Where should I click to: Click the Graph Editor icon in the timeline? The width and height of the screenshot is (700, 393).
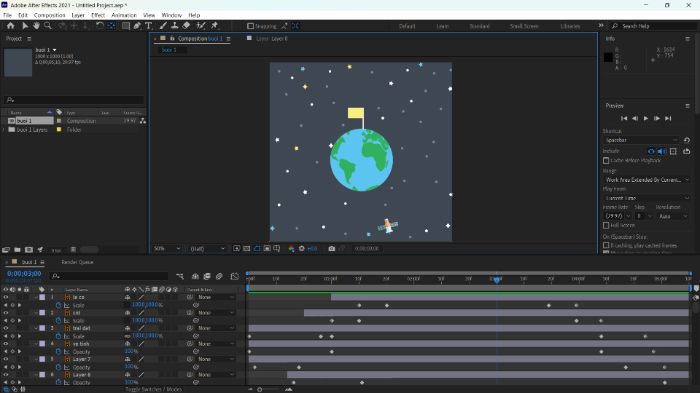tap(235, 276)
